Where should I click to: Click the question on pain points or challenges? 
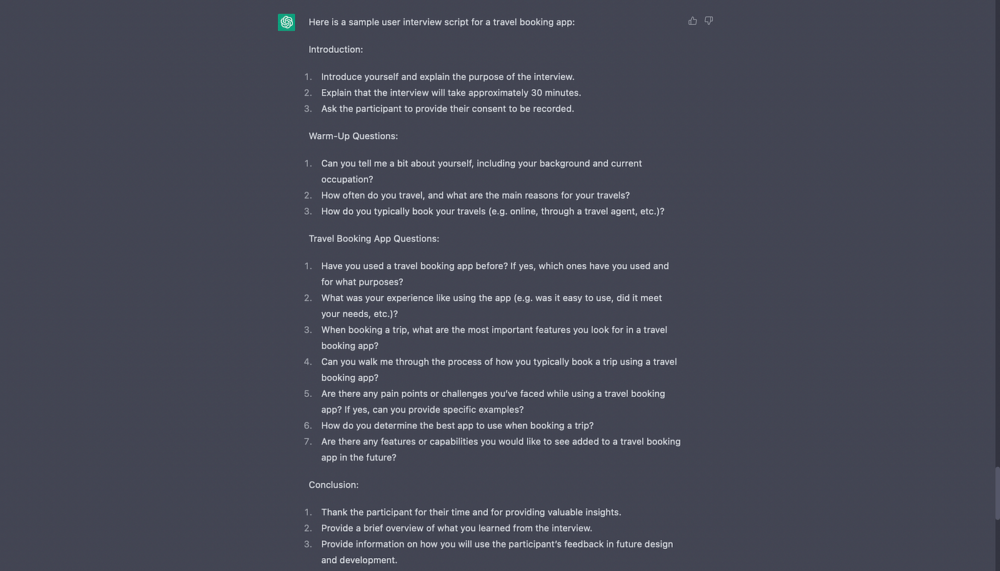(x=493, y=401)
